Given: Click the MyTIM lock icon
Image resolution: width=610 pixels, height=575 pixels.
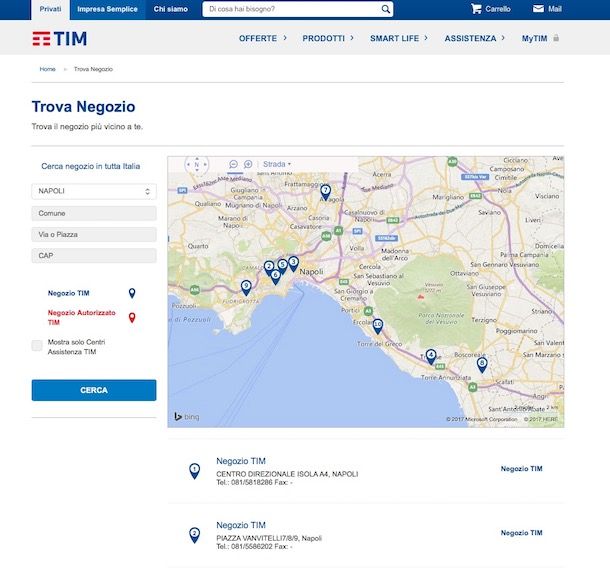Looking at the screenshot, I should (556, 38).
